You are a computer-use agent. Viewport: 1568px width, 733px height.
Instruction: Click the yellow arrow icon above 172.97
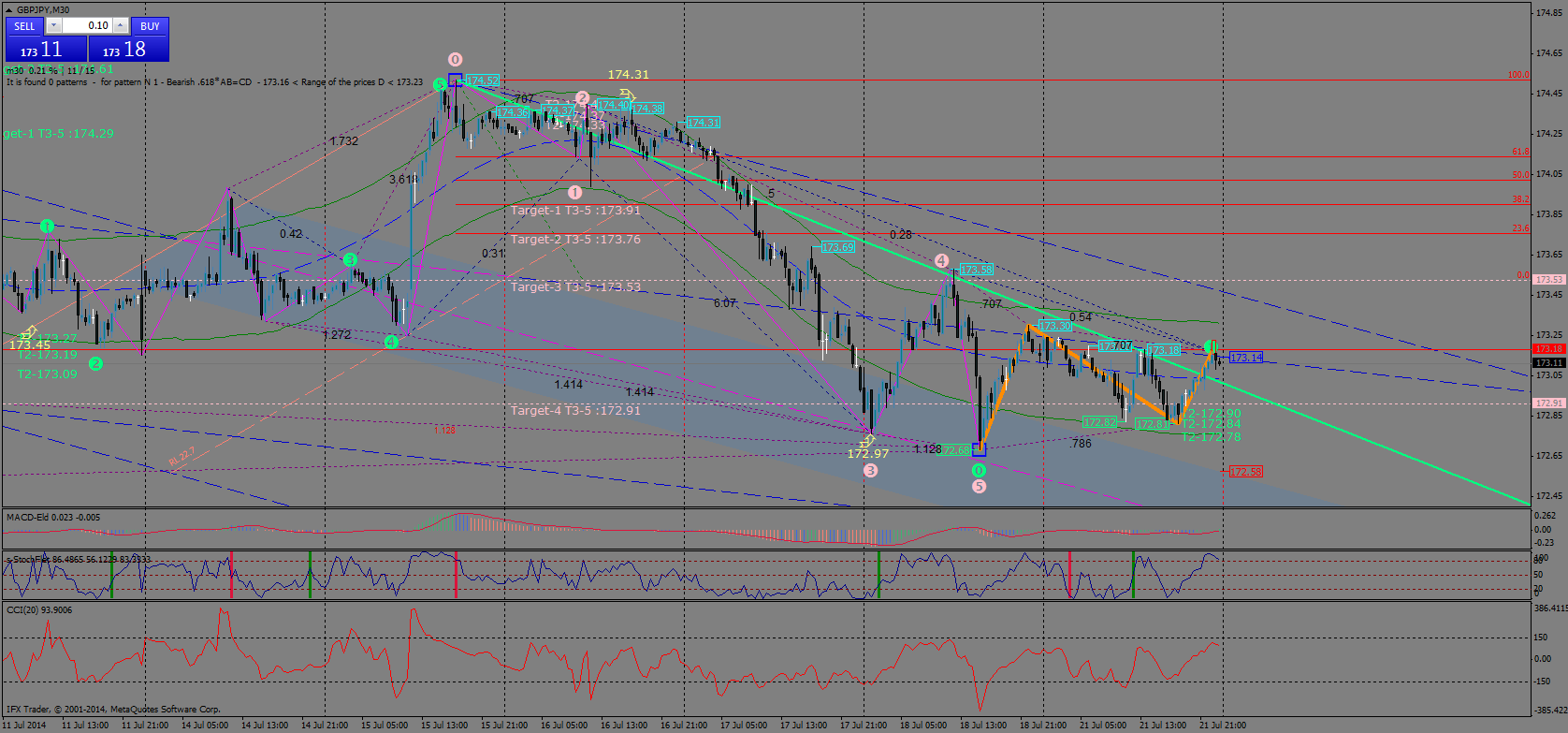click(x=867, y=439)
